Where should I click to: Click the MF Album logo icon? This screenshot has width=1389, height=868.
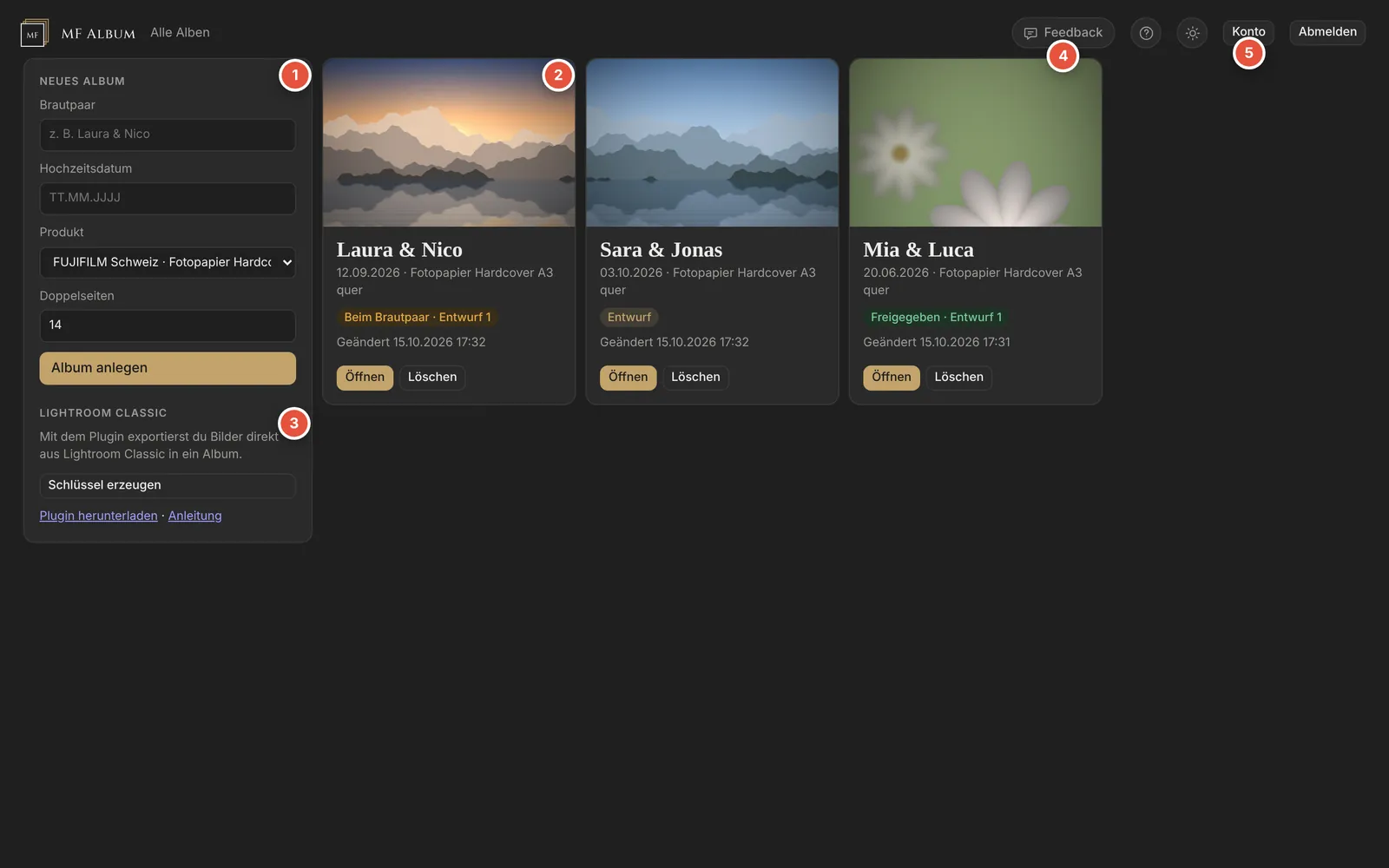pyautogui.click(x=34, y=33)
